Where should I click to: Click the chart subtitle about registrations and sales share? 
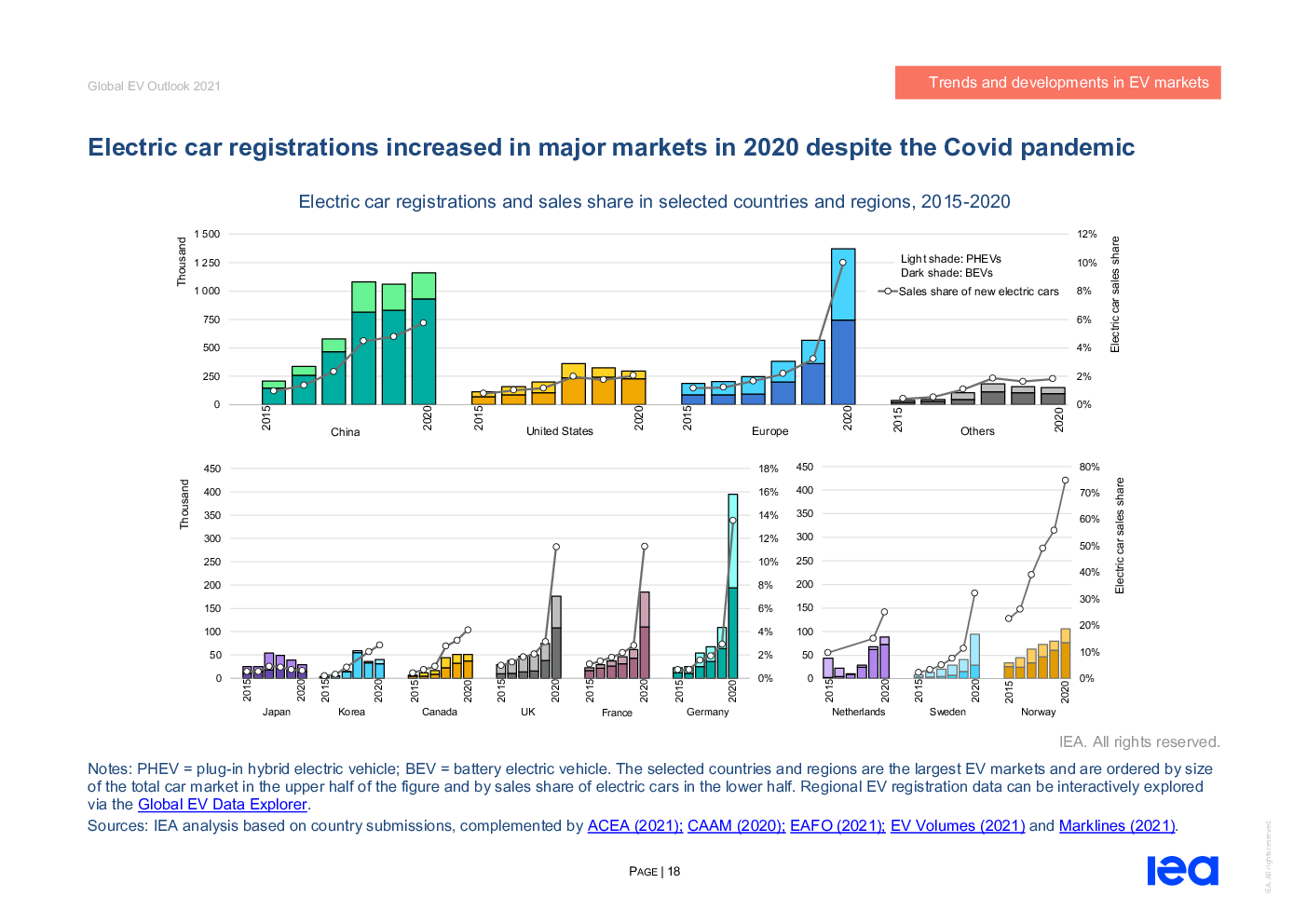[x=654, y=202]
